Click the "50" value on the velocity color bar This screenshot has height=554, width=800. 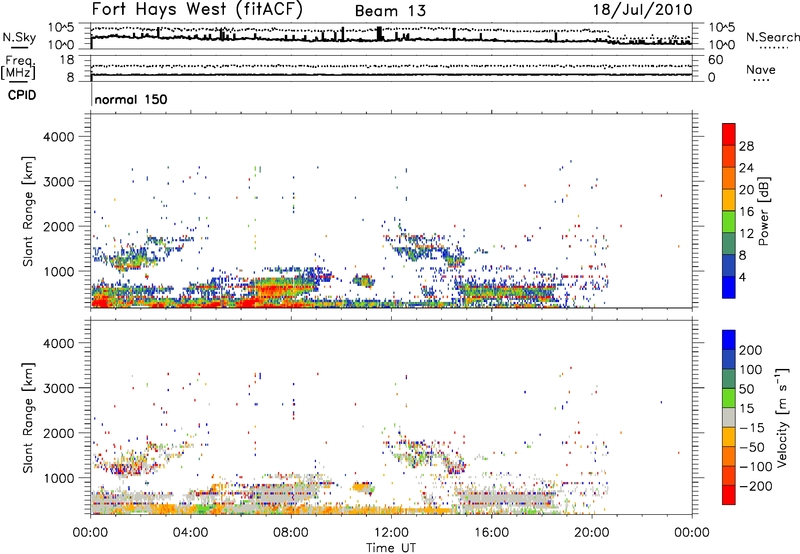coord(747,389)
